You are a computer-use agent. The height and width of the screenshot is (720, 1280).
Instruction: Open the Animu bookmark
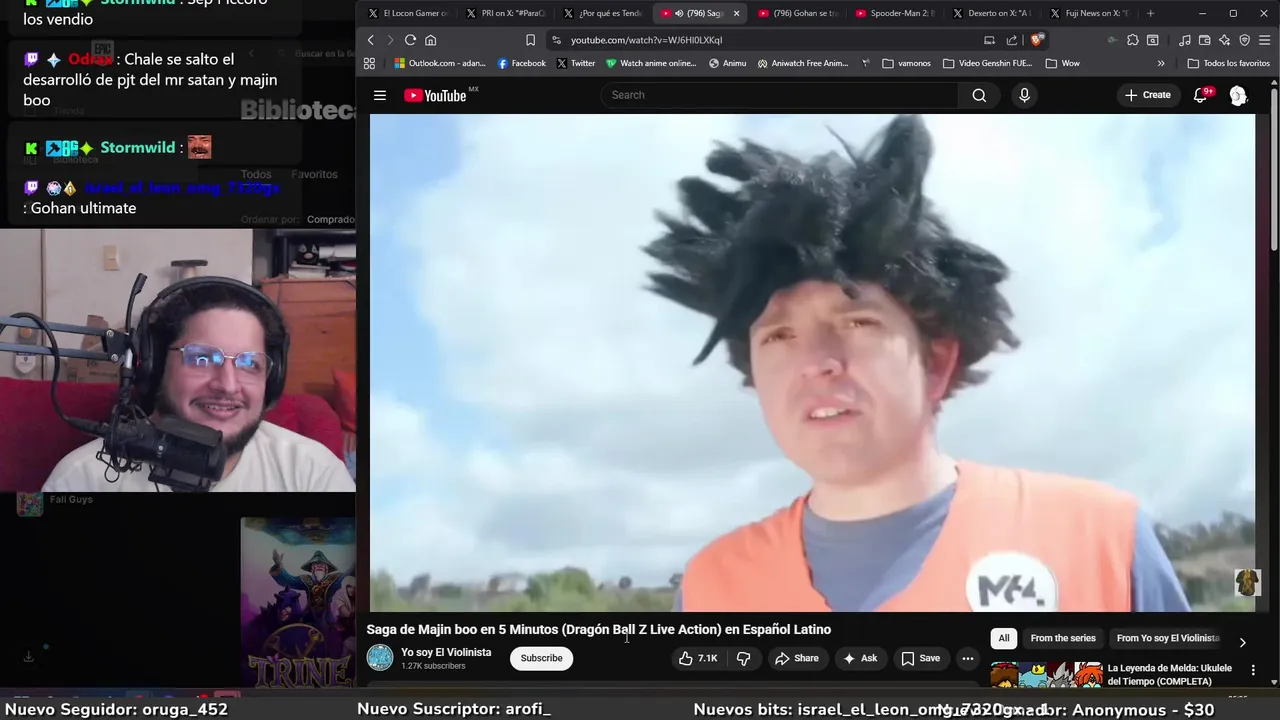pyautogui.click(x=727, y=63)
